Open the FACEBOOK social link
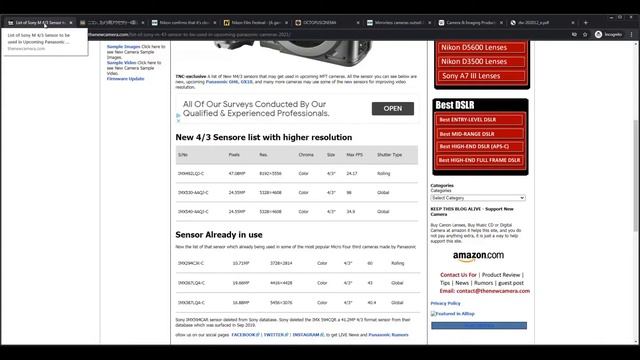 (245, 335)
